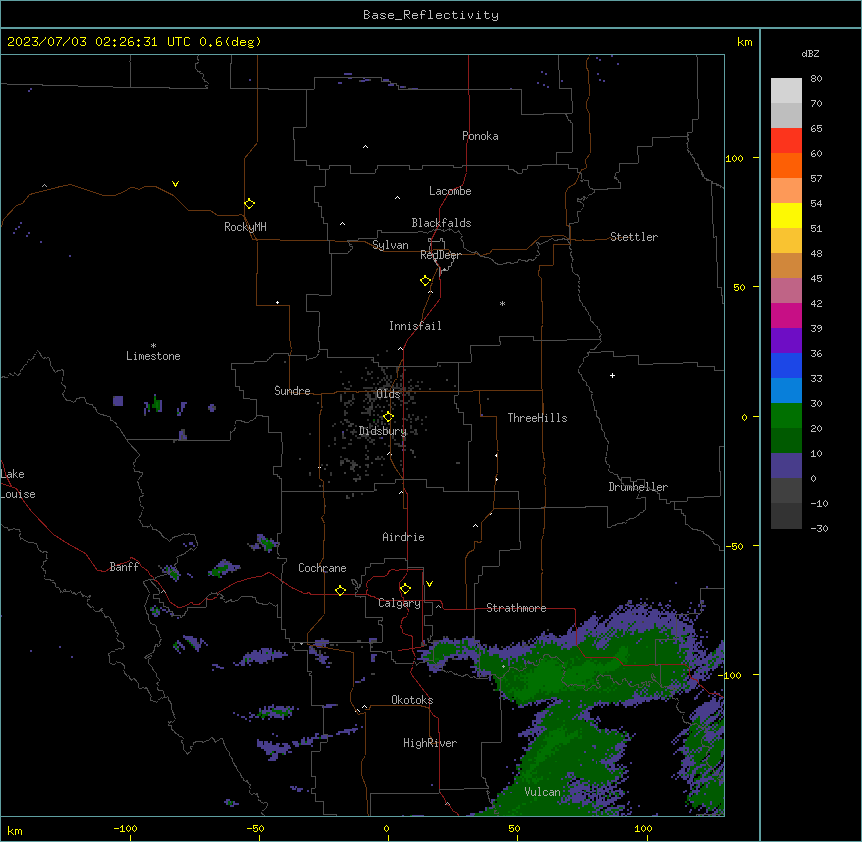This screenshot has width=862, height=842.
Task: Click the Okotoks label
Action: click(x=412, y=700)
